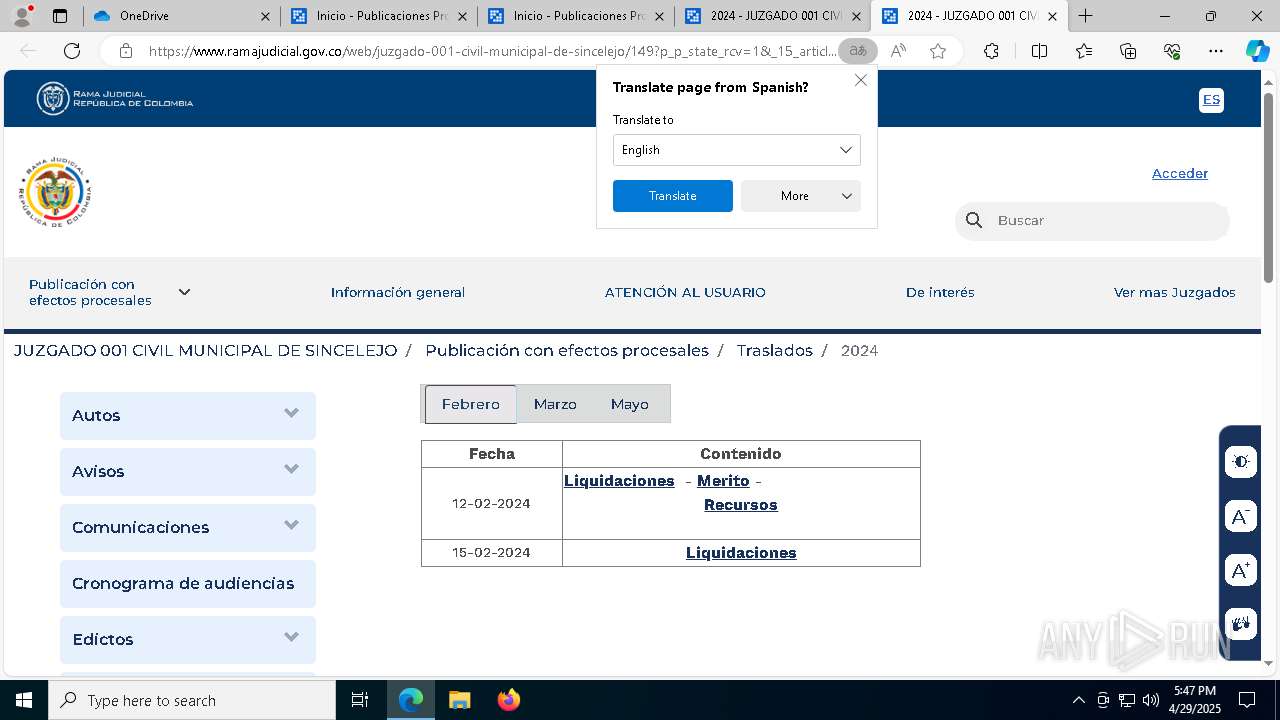The width and height of the screenshot is (1280, 720).
Task: Open the Copilot icon
Action: (x=1257, y=51)
